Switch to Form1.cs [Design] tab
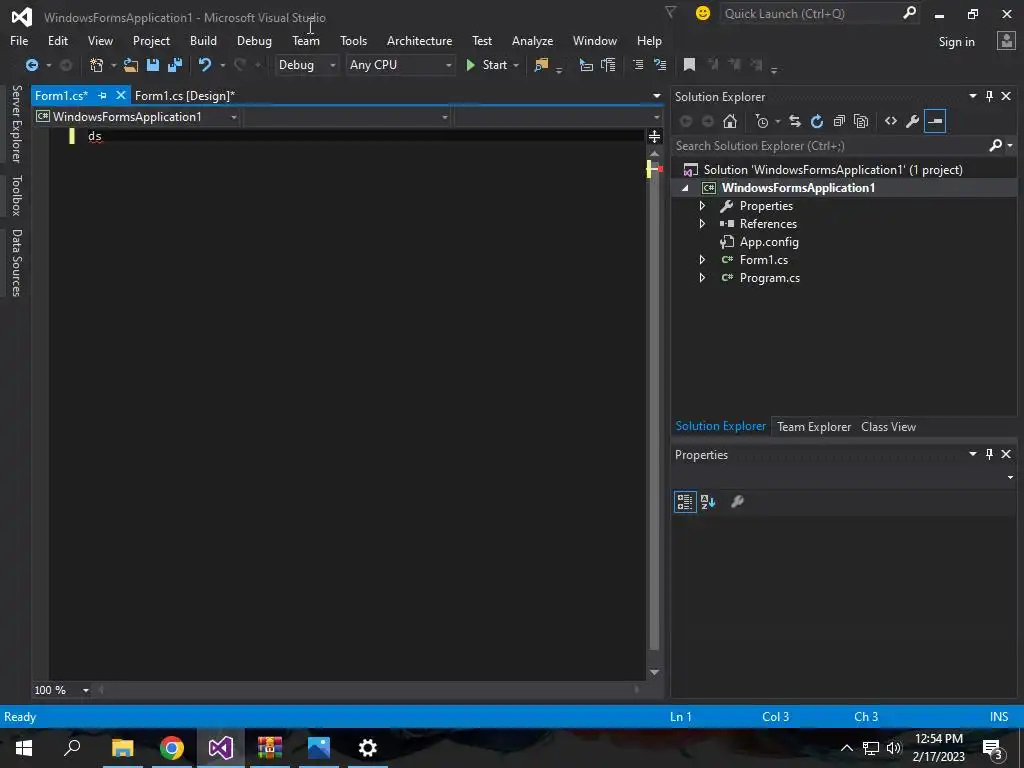1024x768 pixels. click(x=185, y=95)
